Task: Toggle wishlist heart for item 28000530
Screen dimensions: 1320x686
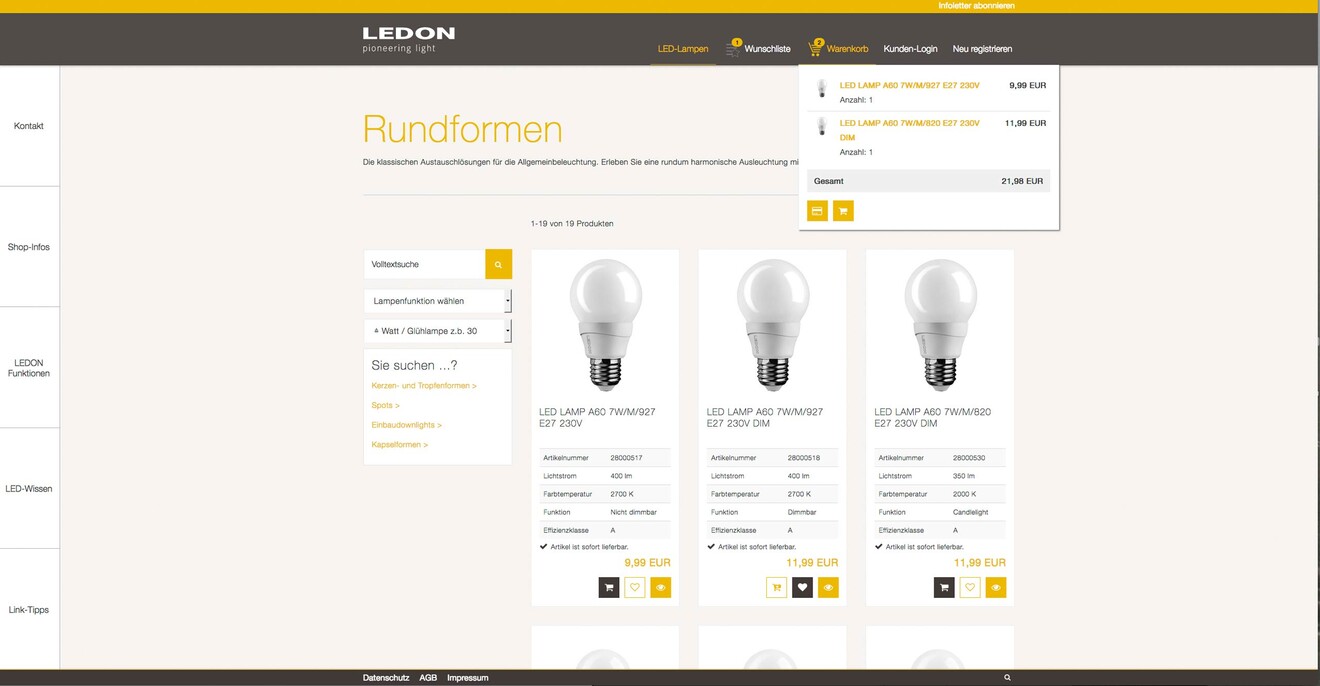Action: pyautogui.click(x=970, y=588)
